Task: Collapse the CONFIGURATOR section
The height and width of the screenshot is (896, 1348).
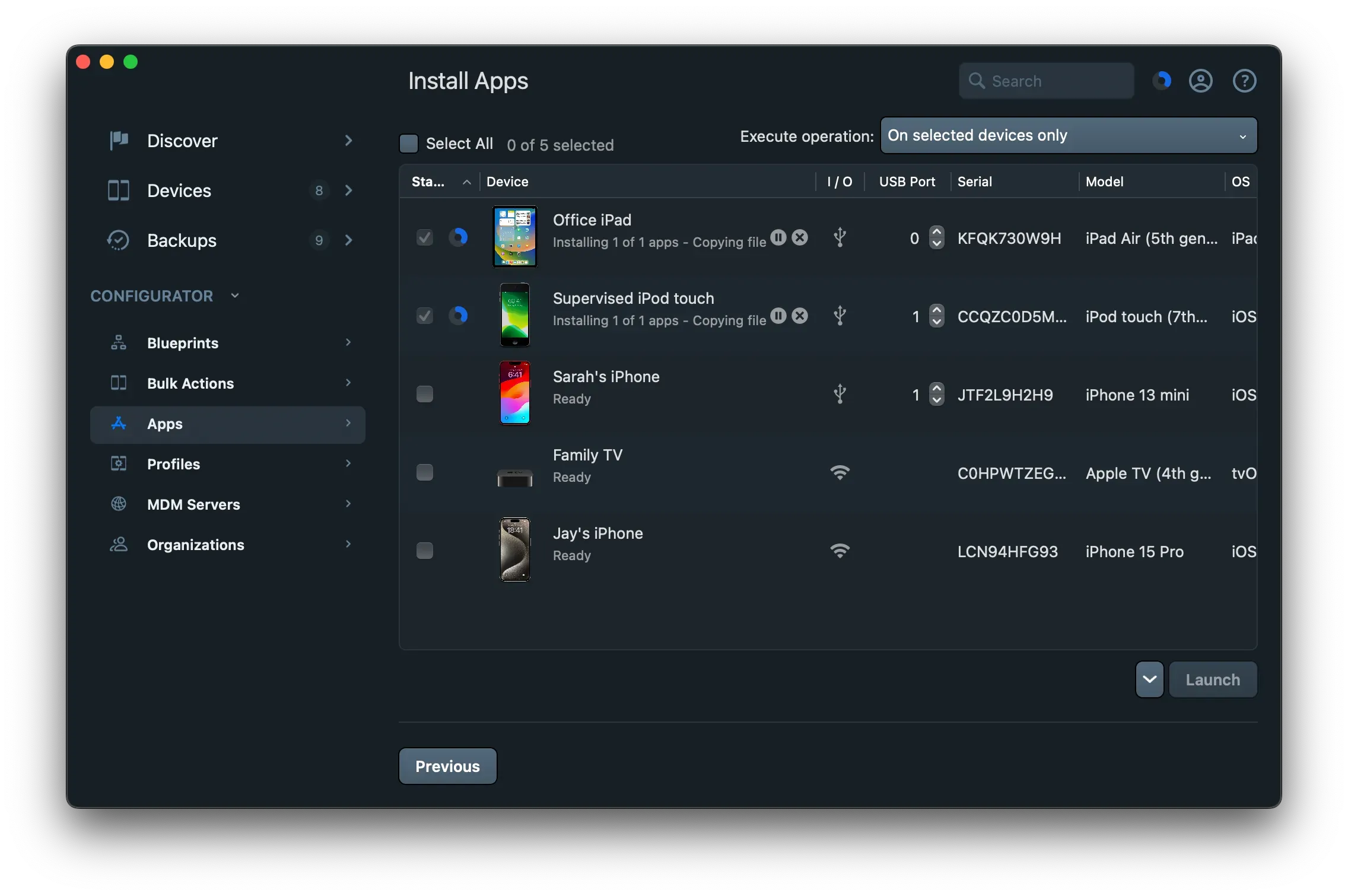Action: click(x=234, y=296)
